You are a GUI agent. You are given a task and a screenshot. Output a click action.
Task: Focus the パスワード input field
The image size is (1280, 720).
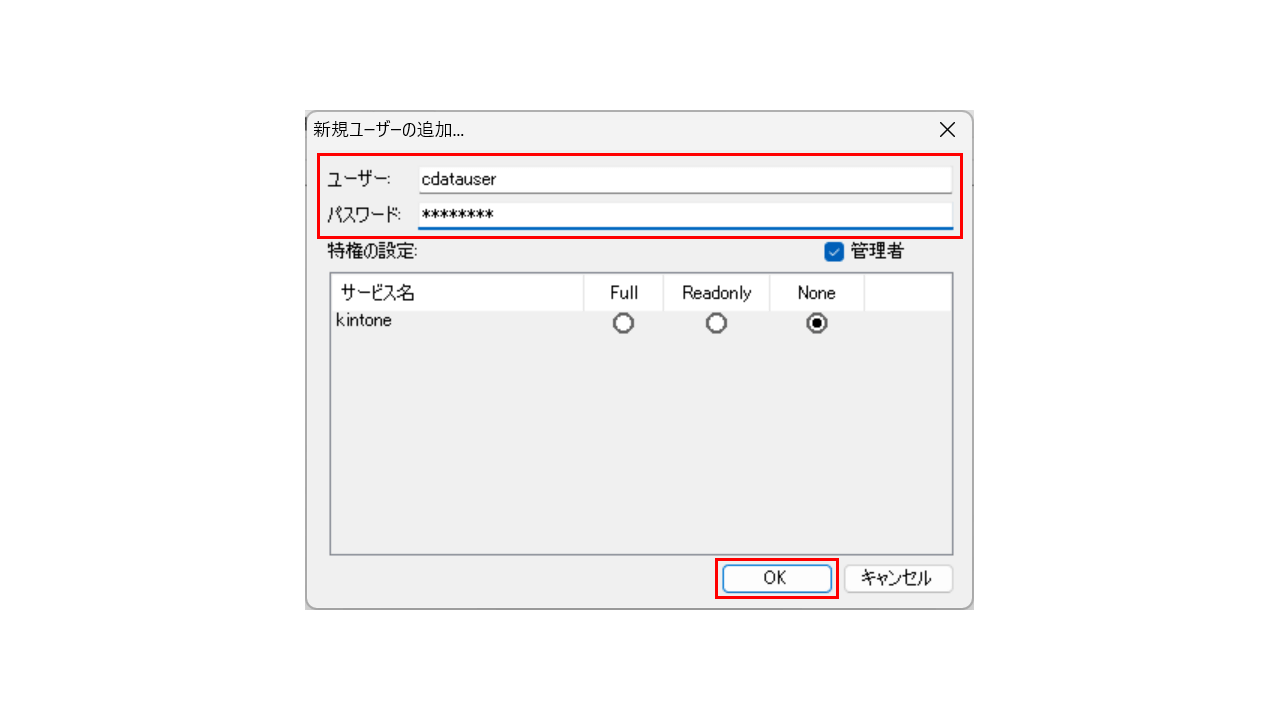(685, 215)
